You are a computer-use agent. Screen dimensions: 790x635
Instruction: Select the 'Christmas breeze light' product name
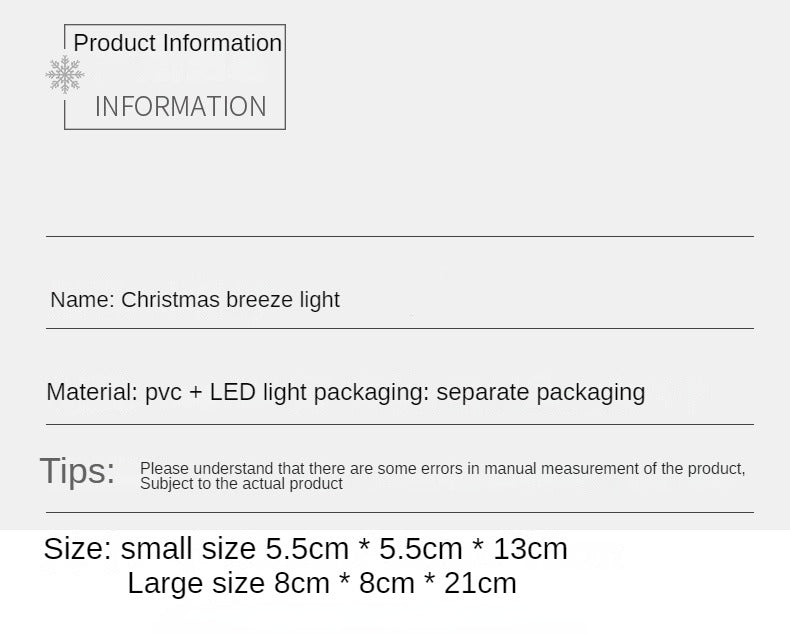[231, 300]
